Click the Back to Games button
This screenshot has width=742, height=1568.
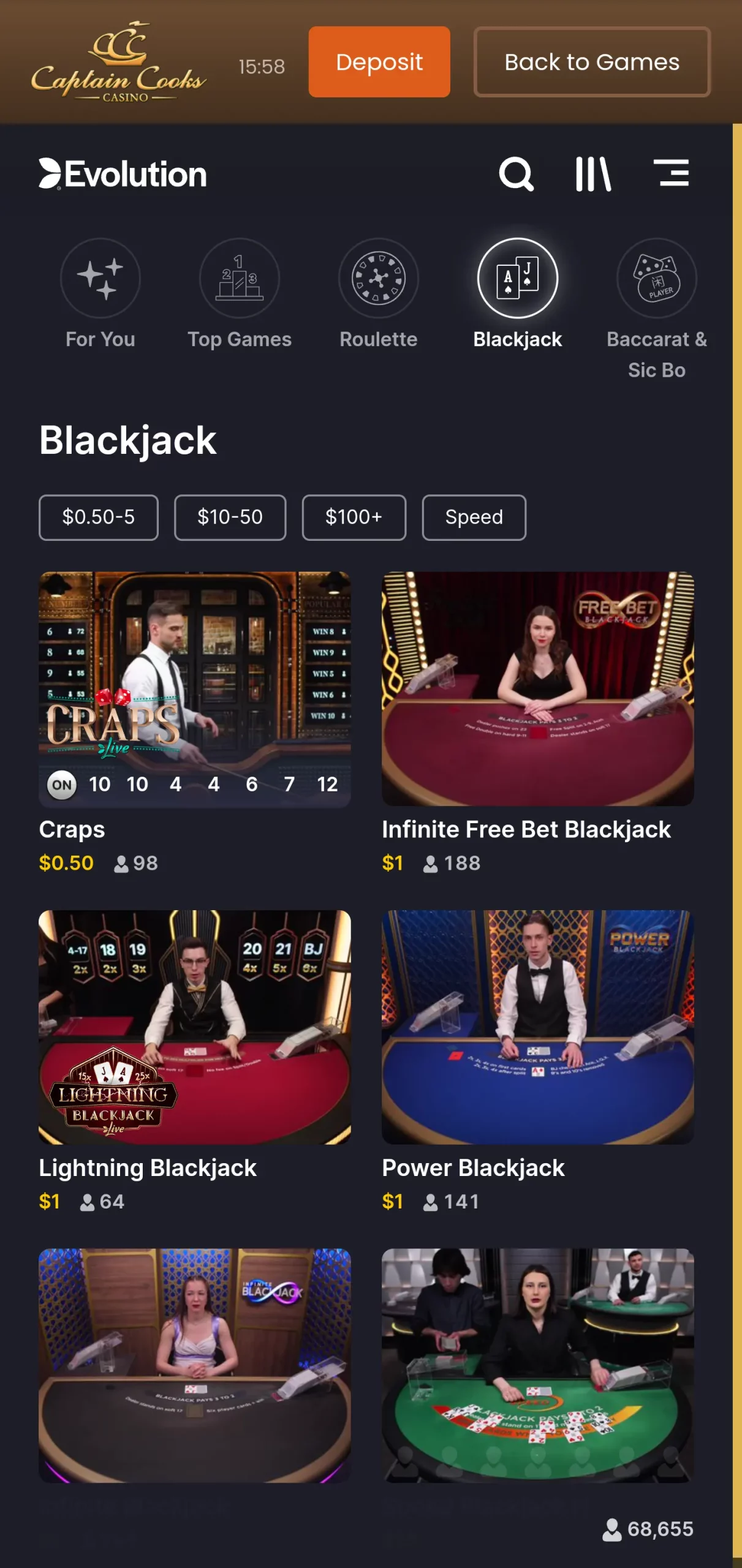pyautogui.click(x=592, y=62)
